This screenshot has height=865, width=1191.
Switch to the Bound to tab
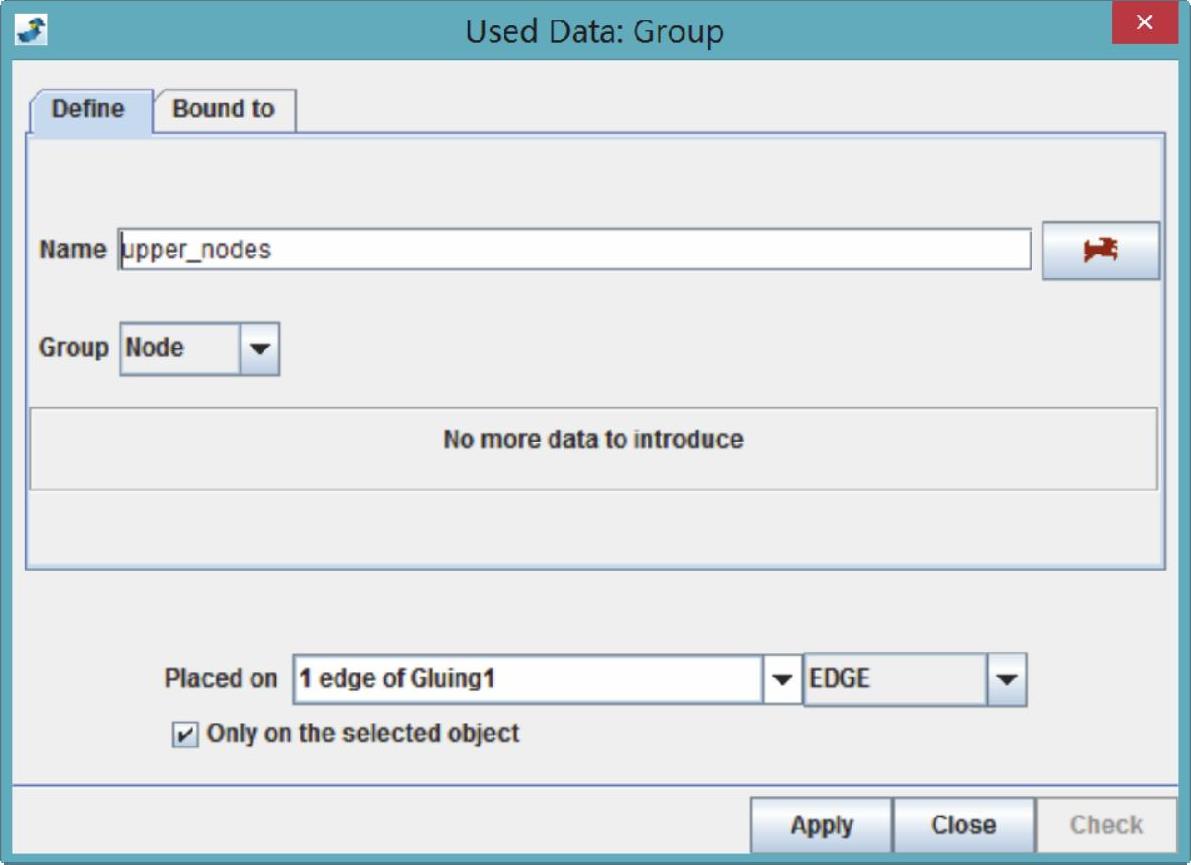click(x=223, y=109)
